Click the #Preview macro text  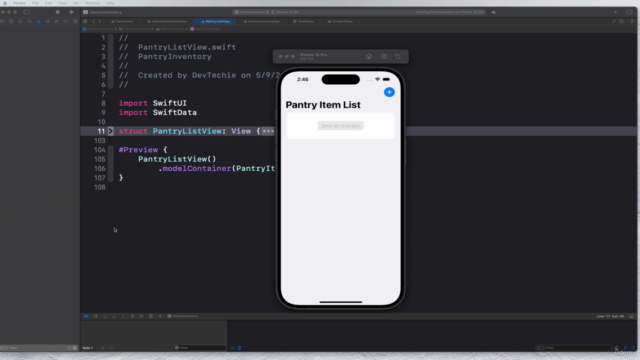click(138, 150)
